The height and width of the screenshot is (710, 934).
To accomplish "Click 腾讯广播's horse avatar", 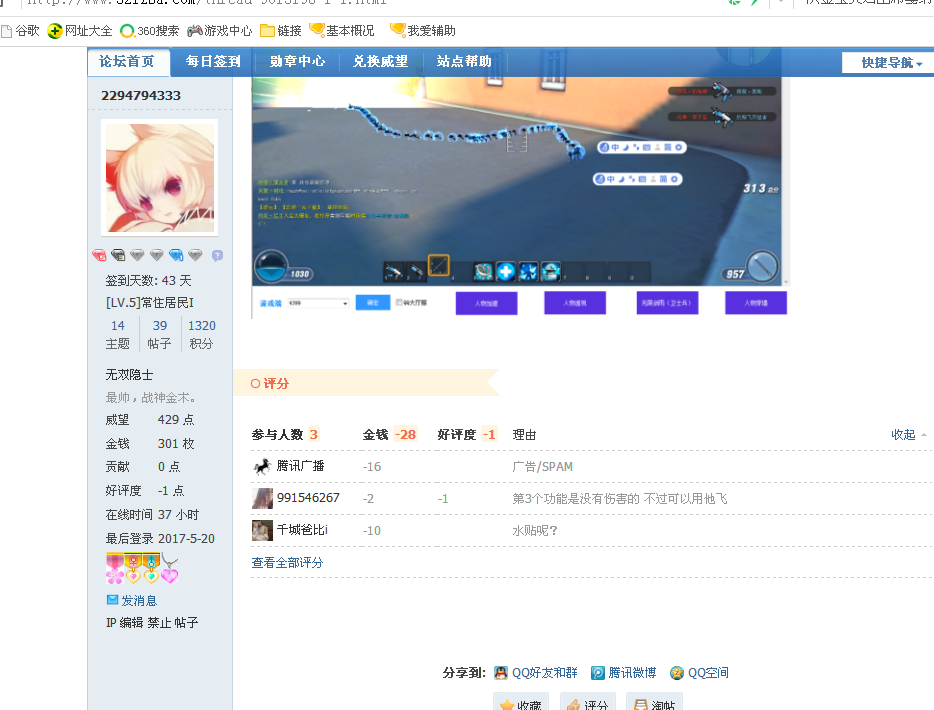I will point(262,466).
